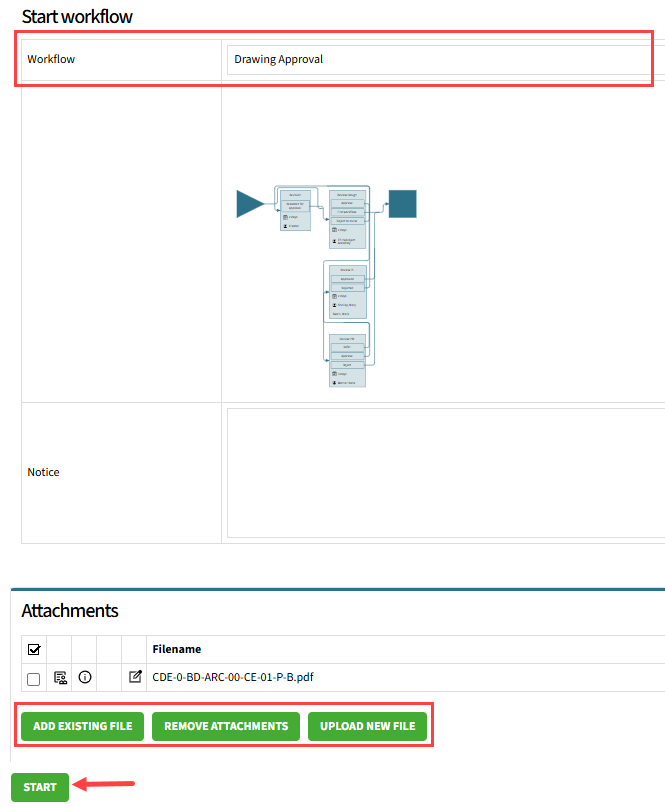Viewport: 665px width, 807px height.
Task: Click the workflow start triangle in the diagram
Action: (249, 204)
